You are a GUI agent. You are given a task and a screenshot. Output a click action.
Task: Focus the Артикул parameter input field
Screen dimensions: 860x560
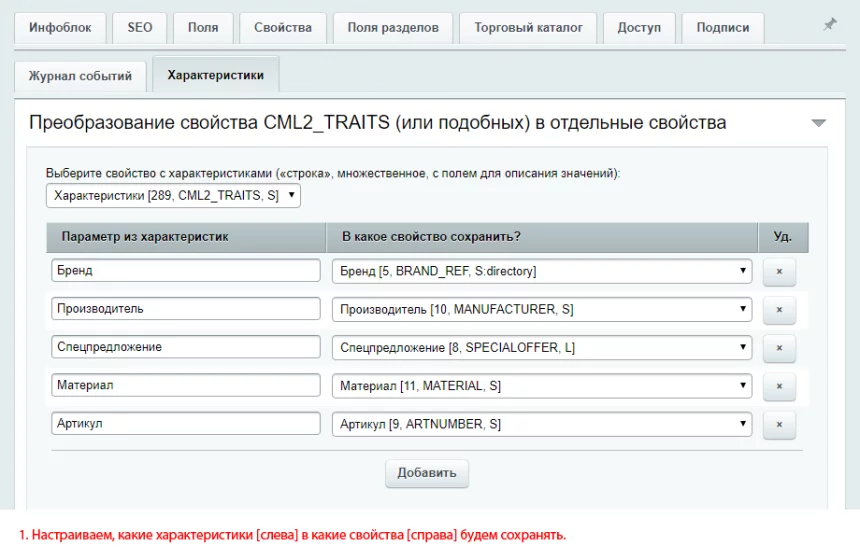point(185,424)
